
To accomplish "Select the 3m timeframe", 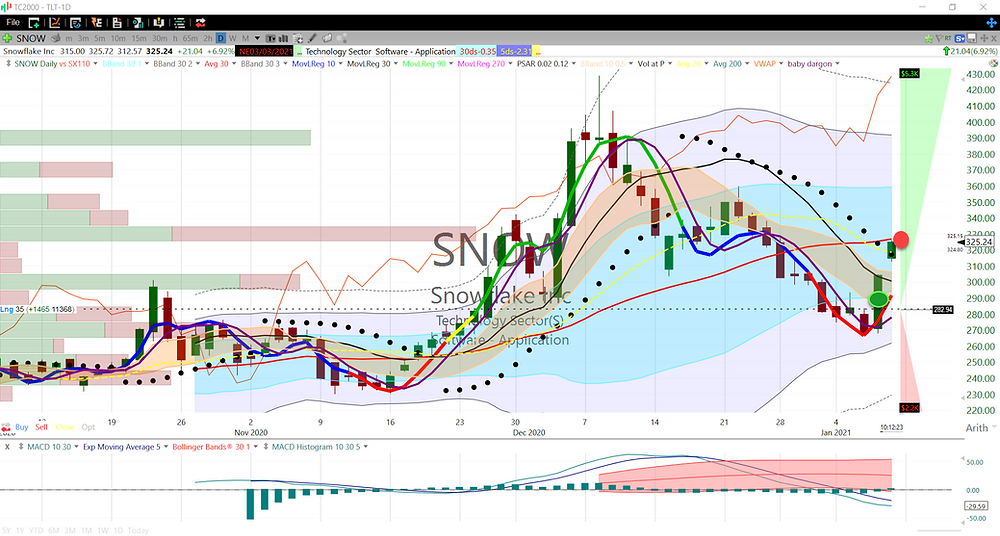I will 84,38.
